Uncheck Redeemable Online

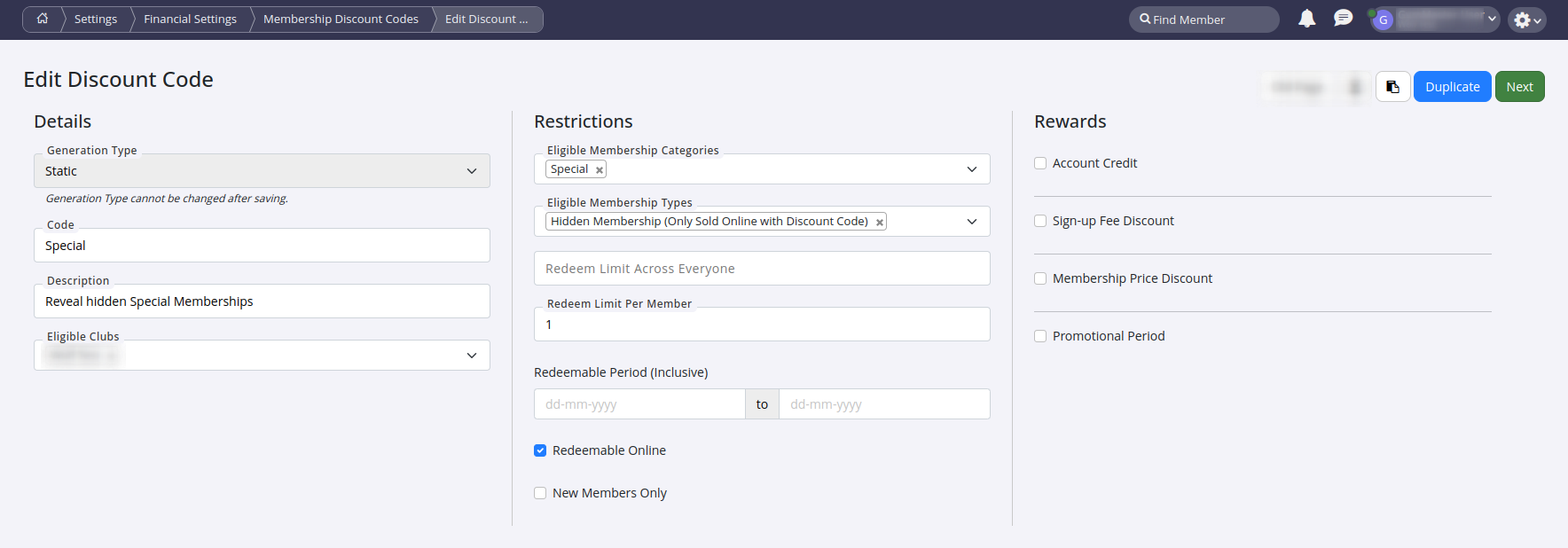coord(540,450)
